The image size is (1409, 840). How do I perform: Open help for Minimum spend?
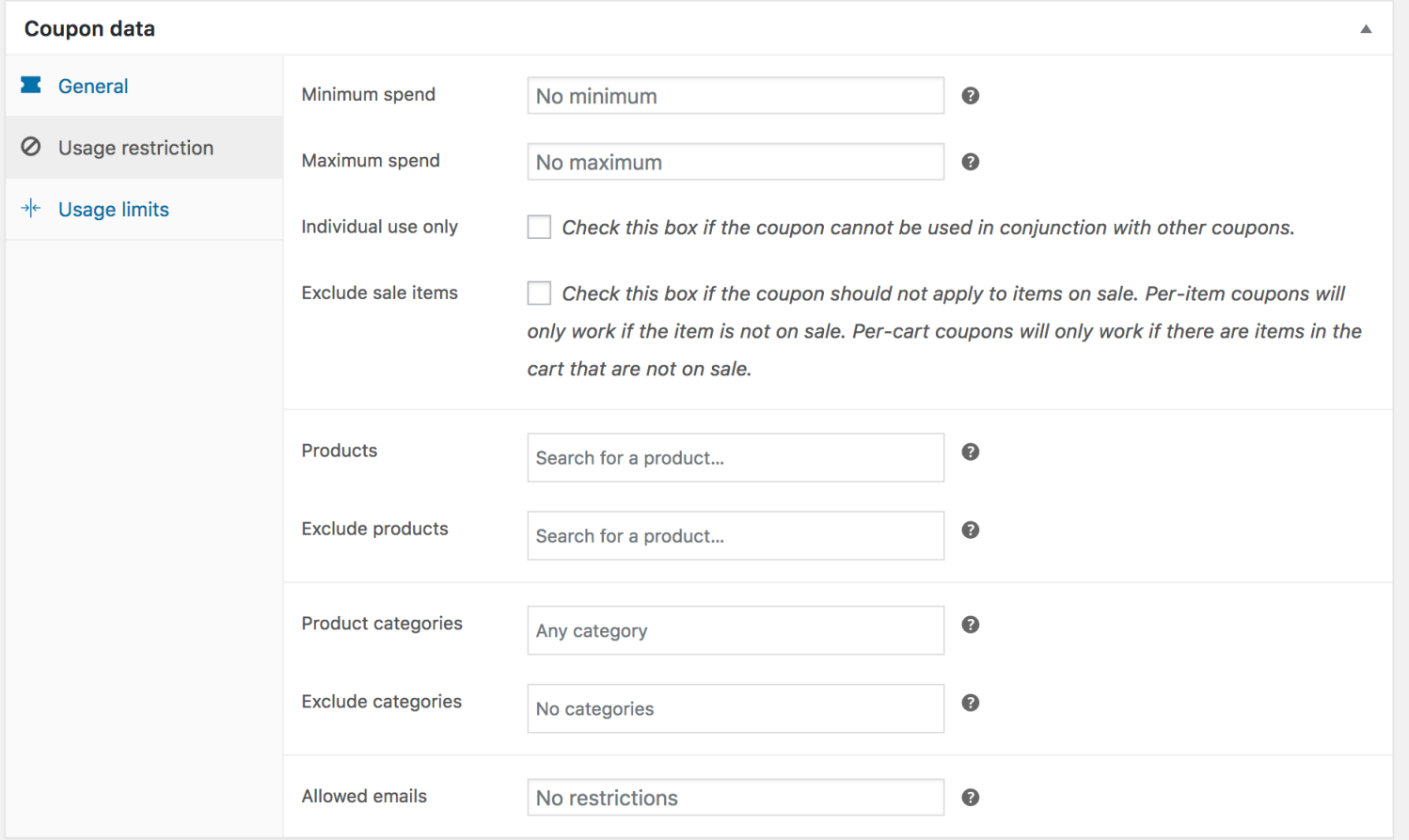click(x=970, y=95)
